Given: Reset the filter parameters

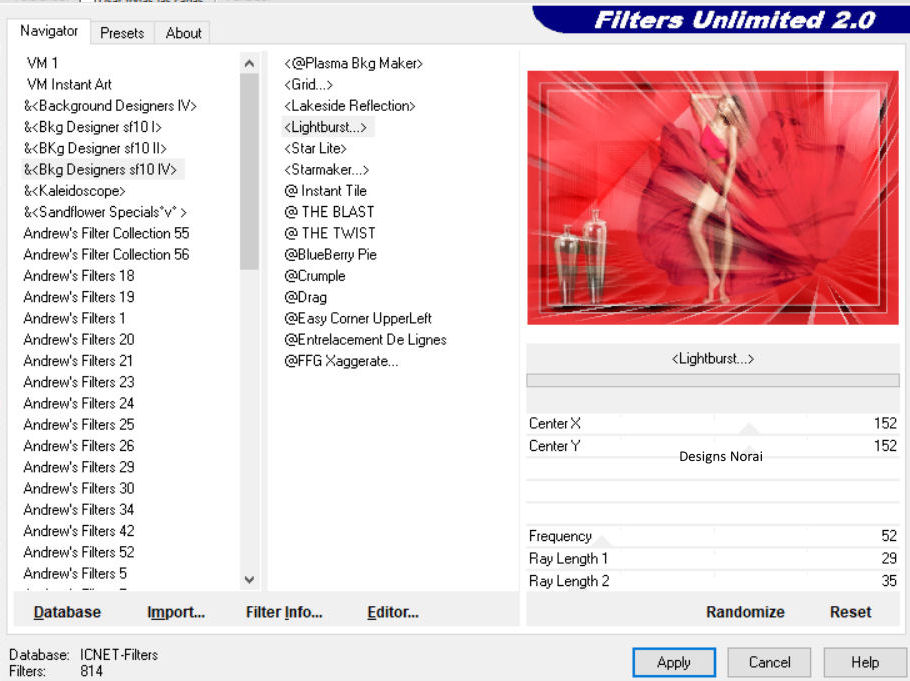Looking at the screenshot, I should (x=850, y=612).
